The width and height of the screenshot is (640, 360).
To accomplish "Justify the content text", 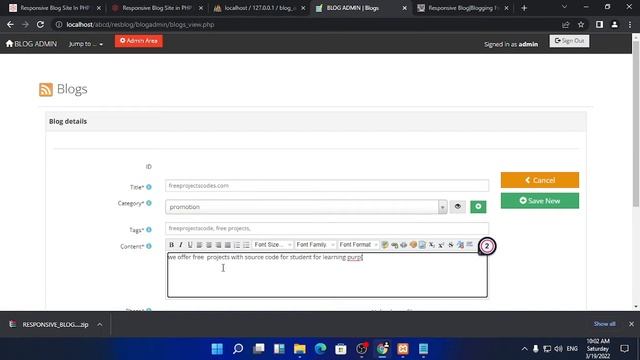I will (228, 244).
